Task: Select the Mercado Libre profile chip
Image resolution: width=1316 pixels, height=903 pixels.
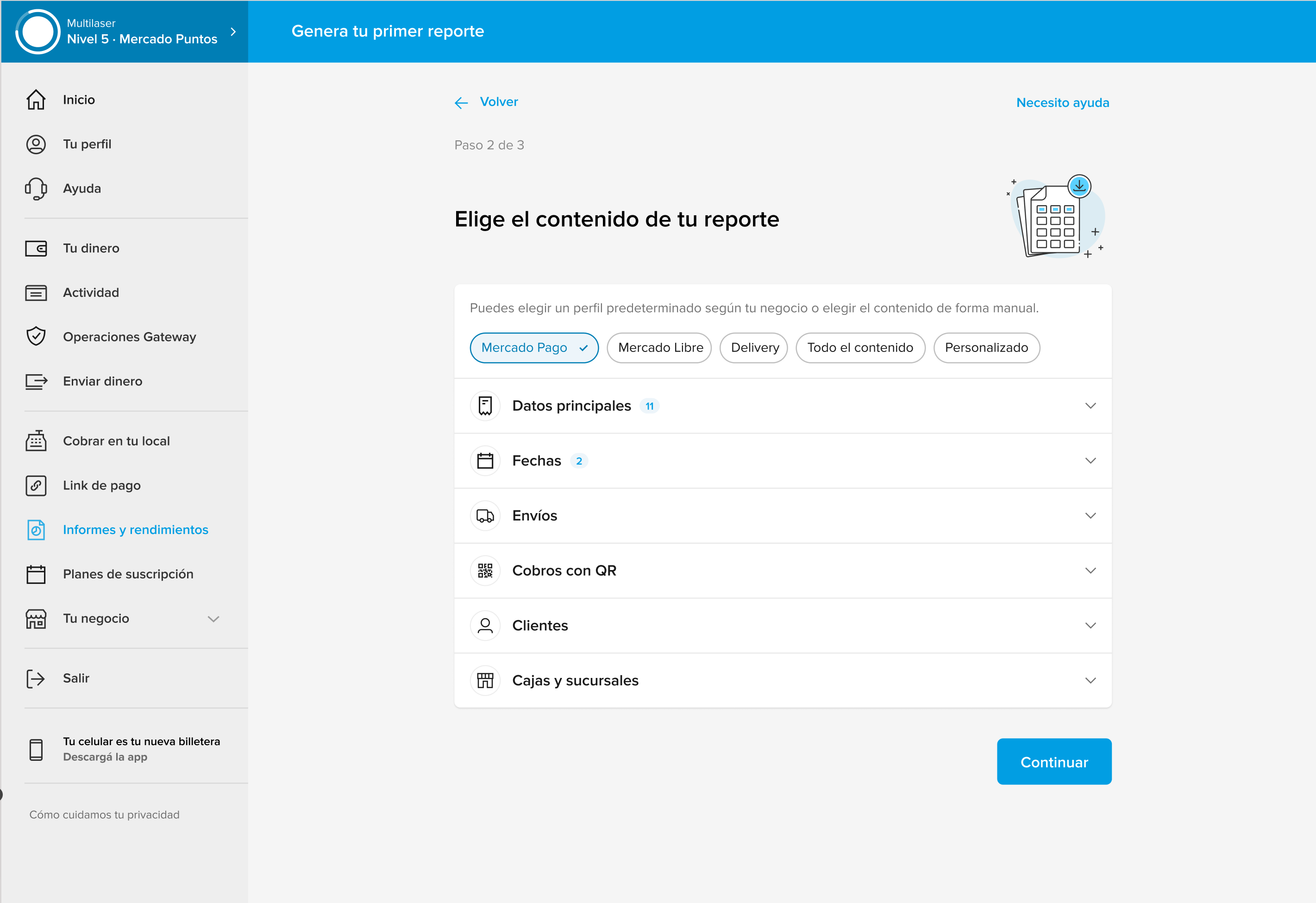Action: pos(660,348)
